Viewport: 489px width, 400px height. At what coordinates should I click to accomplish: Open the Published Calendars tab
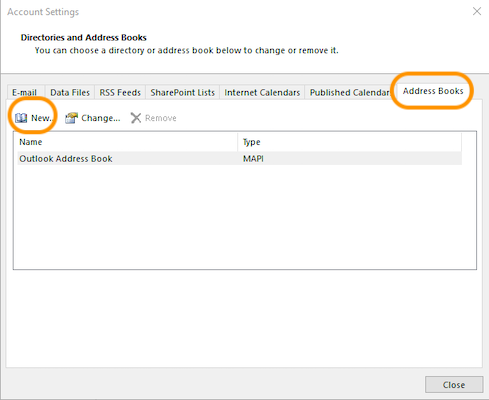tap(350, 92)
